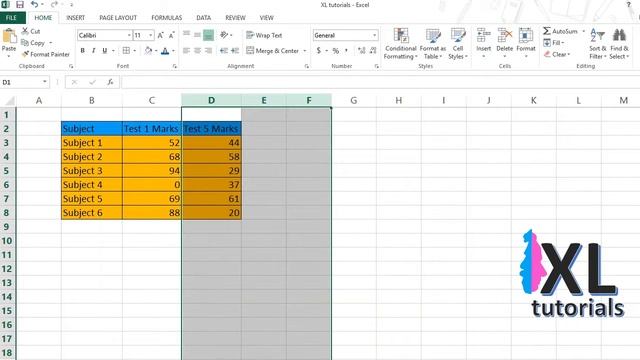
Task: Apply Percent Style format
Action: (x=336, y=51)
